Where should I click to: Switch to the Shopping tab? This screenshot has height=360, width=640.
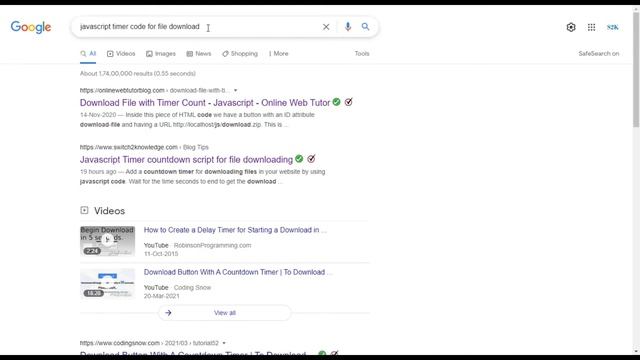coord(240,53)
